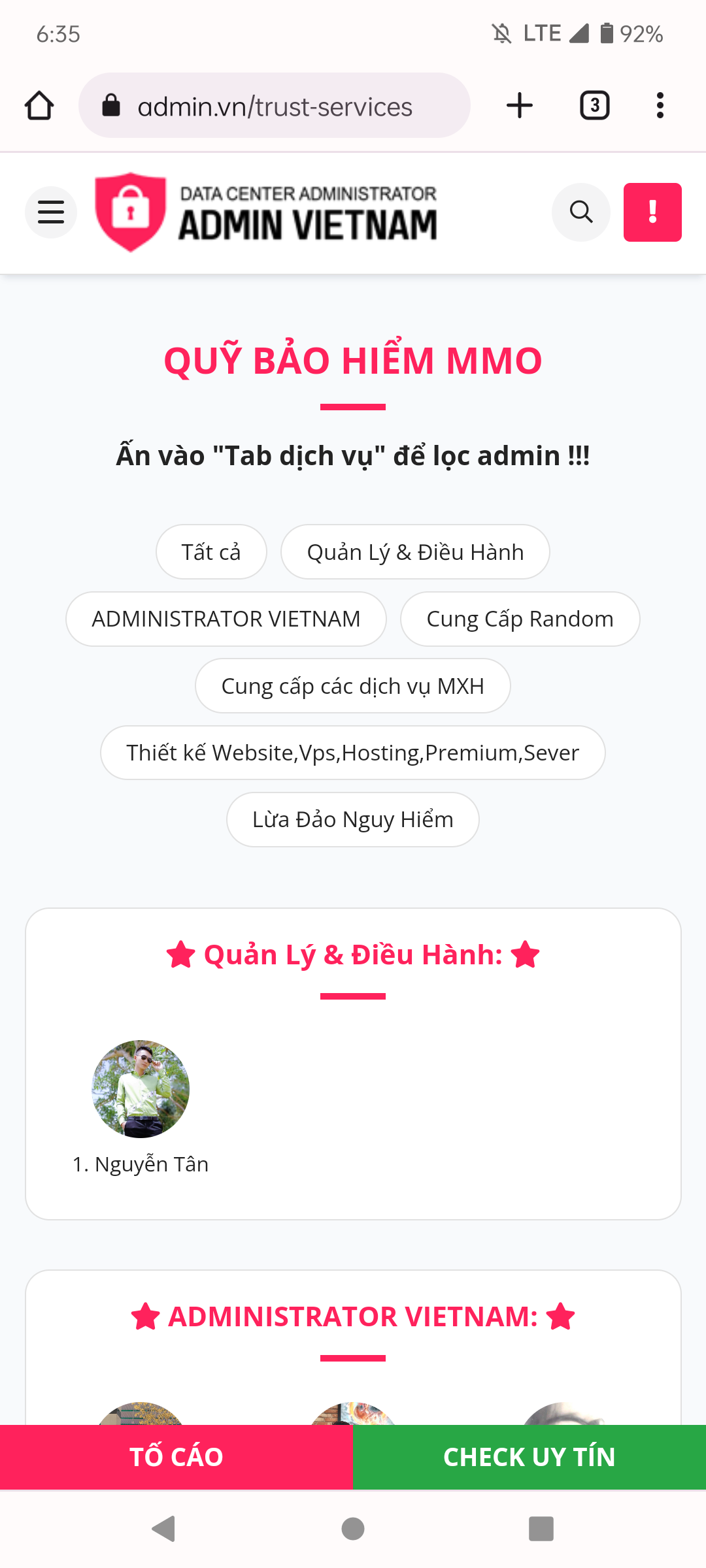Screen dimensions: 706x1568
Task: Switch to "Cung Cấp Random" tab
Action: coord(520,619)
